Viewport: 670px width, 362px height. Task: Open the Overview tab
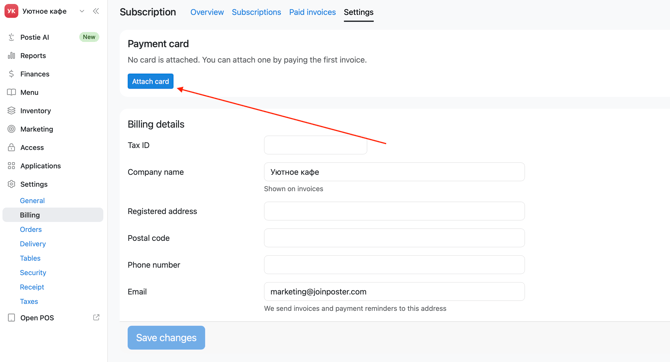pos(207,12)
